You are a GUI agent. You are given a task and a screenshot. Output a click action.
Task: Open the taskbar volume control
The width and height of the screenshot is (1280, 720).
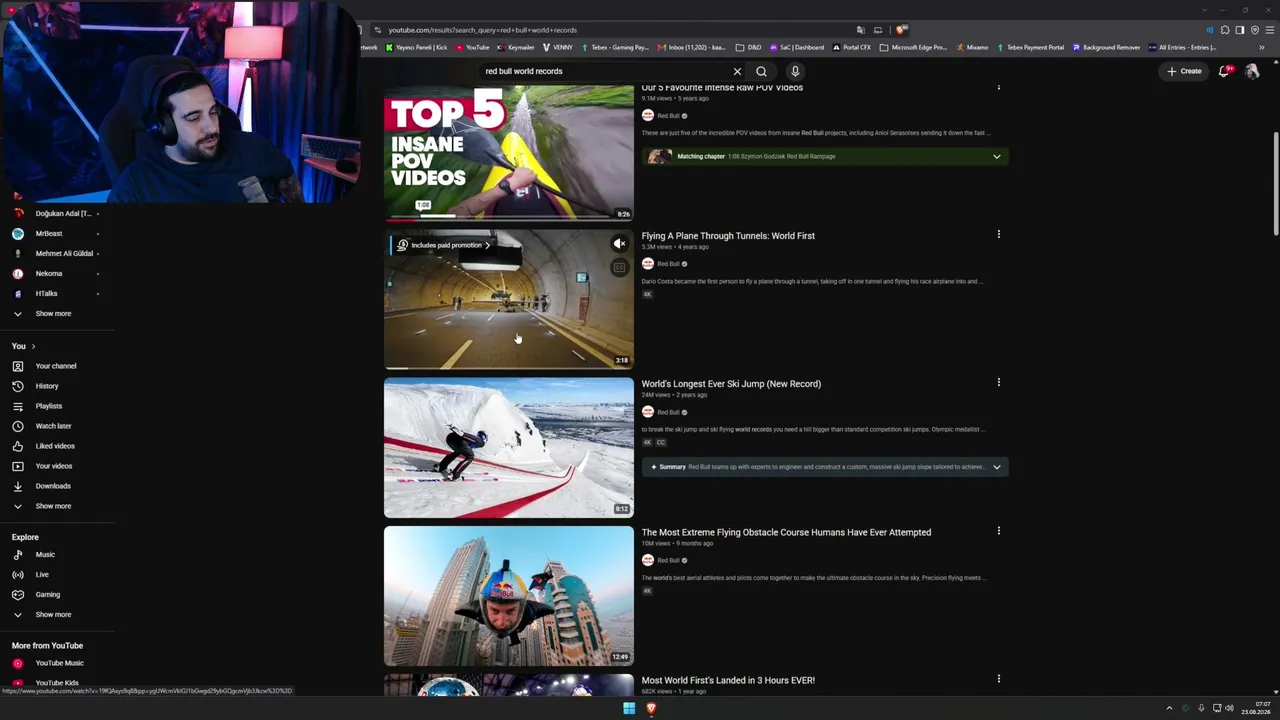(x=1229, y=708)
